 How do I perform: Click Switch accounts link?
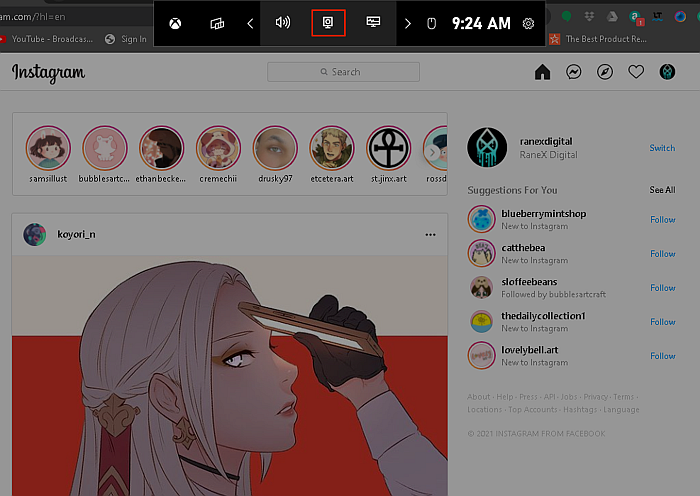click(x=662, y=148)
